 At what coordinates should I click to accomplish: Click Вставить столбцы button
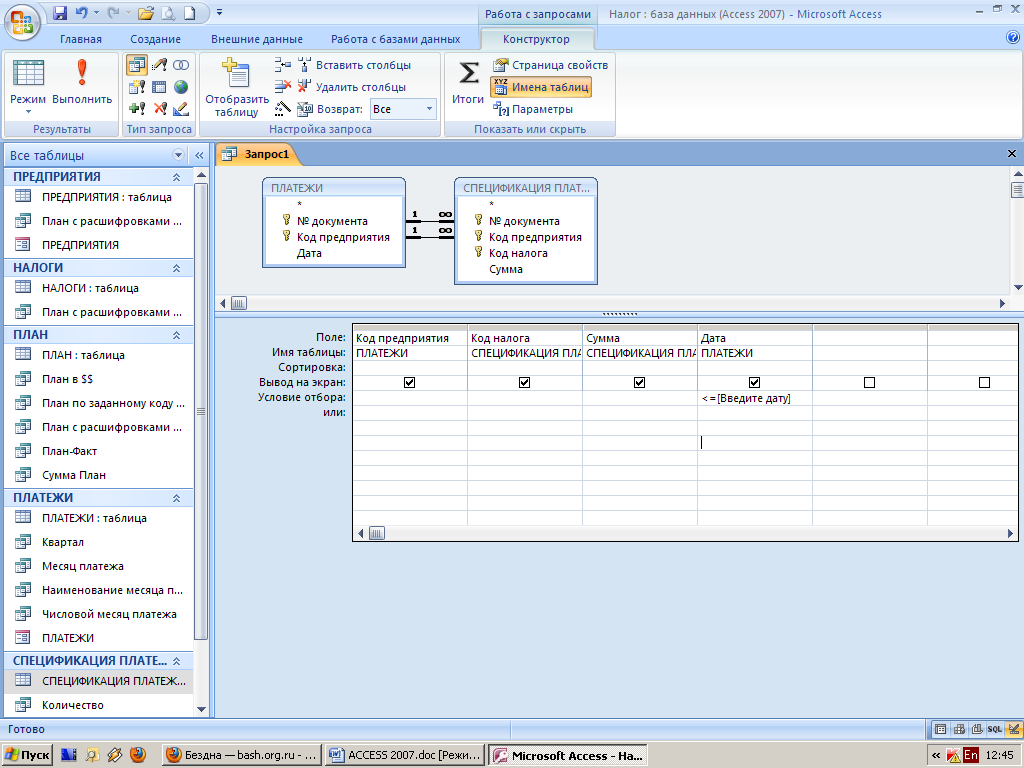point(355,65)
